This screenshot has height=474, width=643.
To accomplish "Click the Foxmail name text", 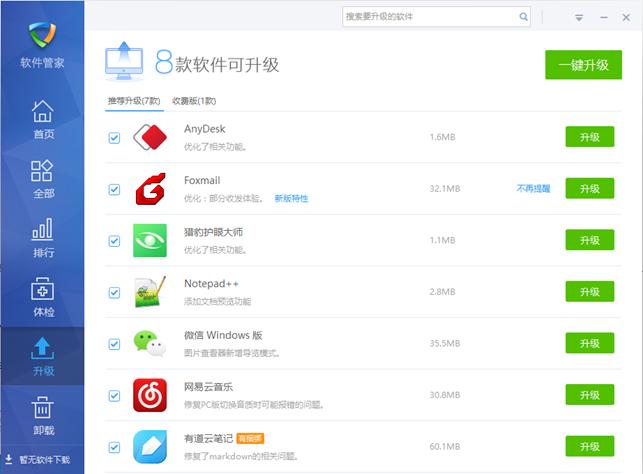I will coord(202,180).
